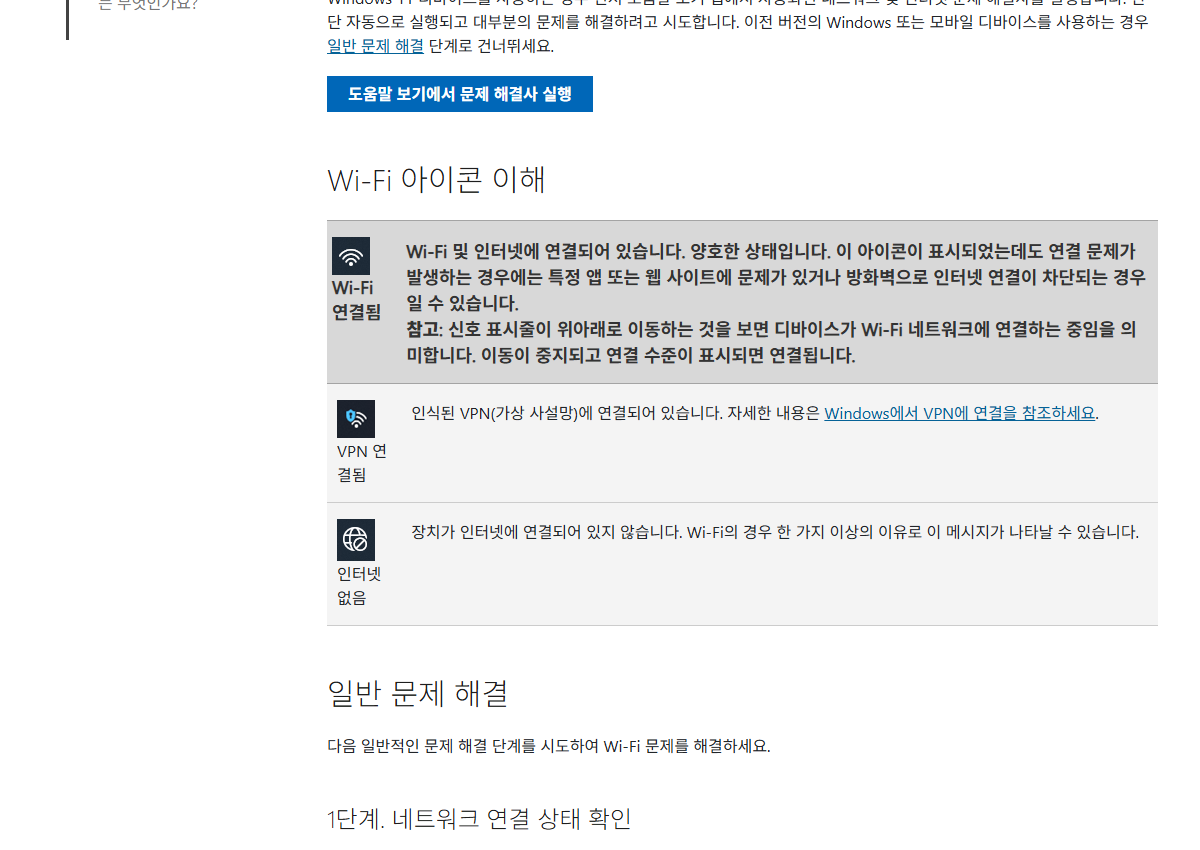Open Windows에서 VPN에 연결을 참조하세요 link

click(959, 413)
